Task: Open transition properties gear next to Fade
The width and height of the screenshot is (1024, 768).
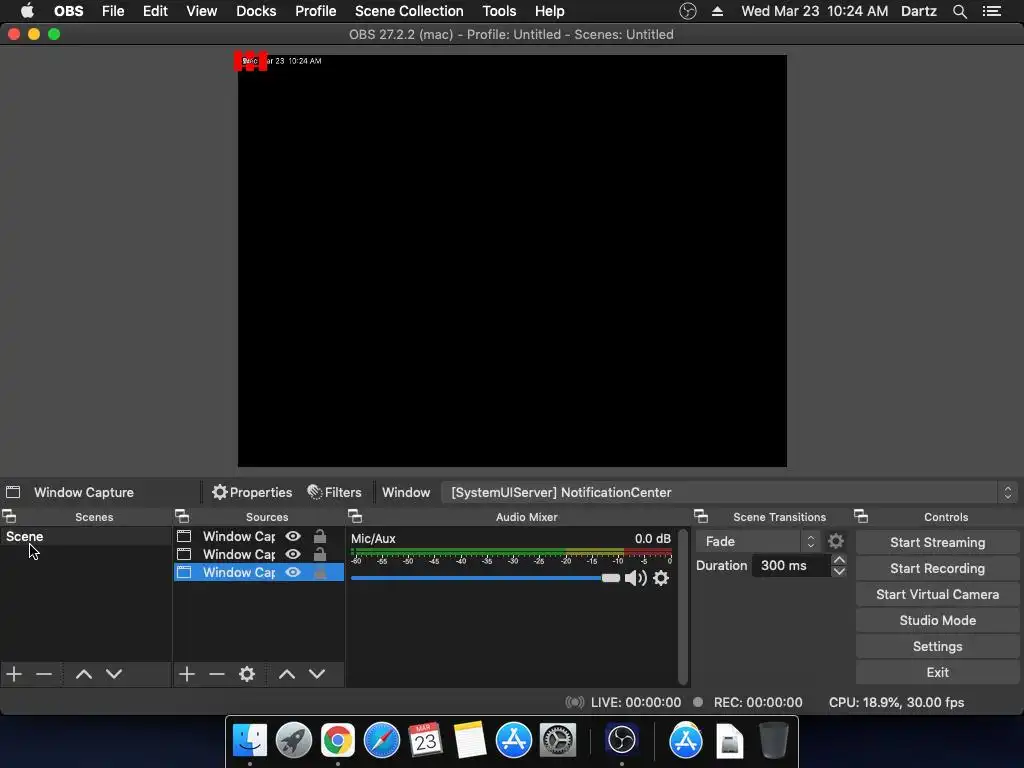Action: pyautogui.click(x=836, y=541)
